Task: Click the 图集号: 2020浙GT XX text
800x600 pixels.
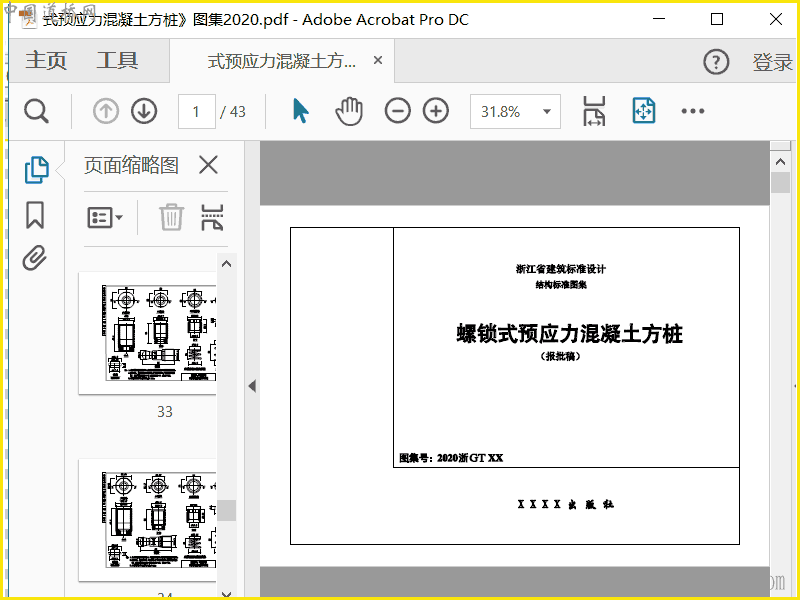Action: coord(451,458)
